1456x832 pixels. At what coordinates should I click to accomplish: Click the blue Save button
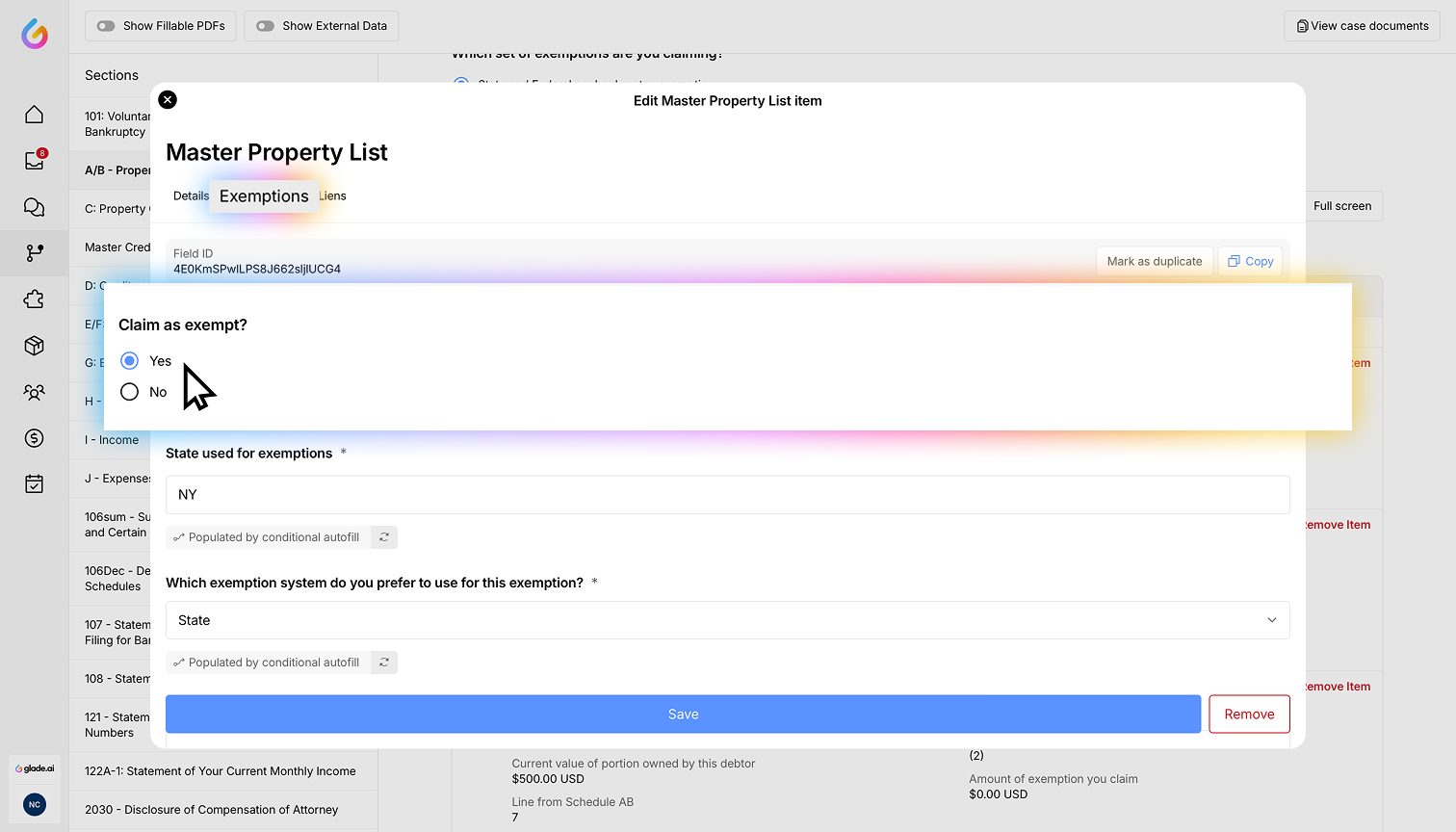point(683,715)
